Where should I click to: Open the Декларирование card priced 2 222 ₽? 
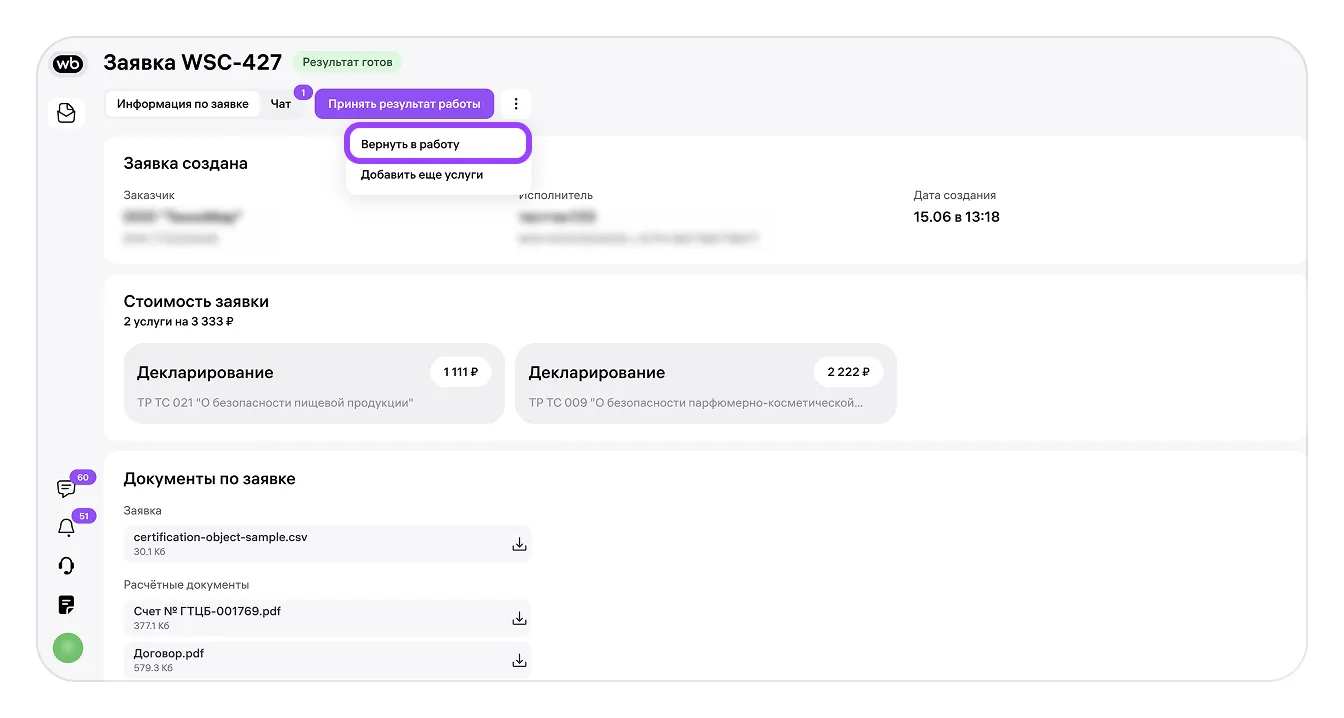(706, 383)
